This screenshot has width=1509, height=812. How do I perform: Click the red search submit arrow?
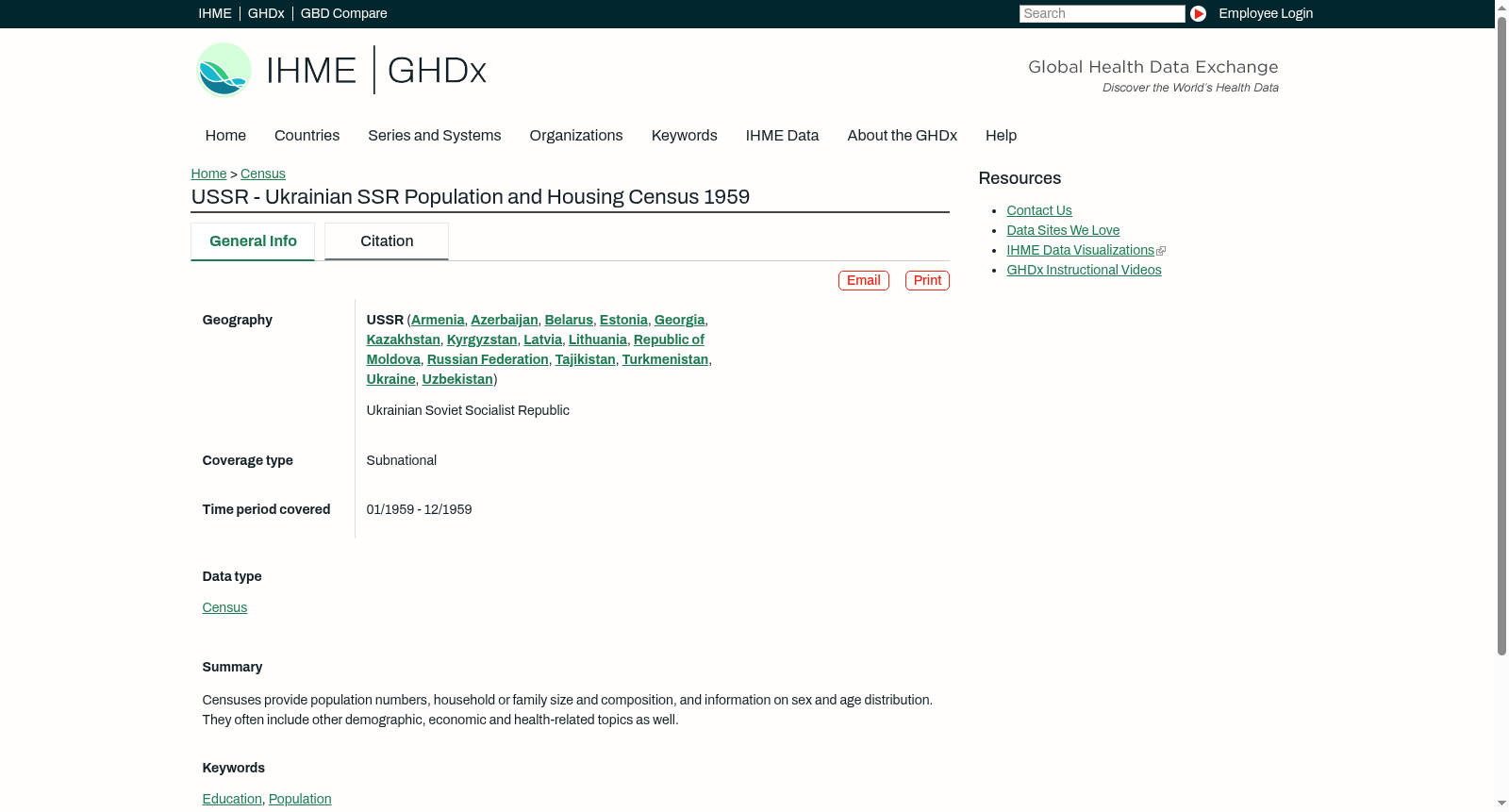(1198, 13)
